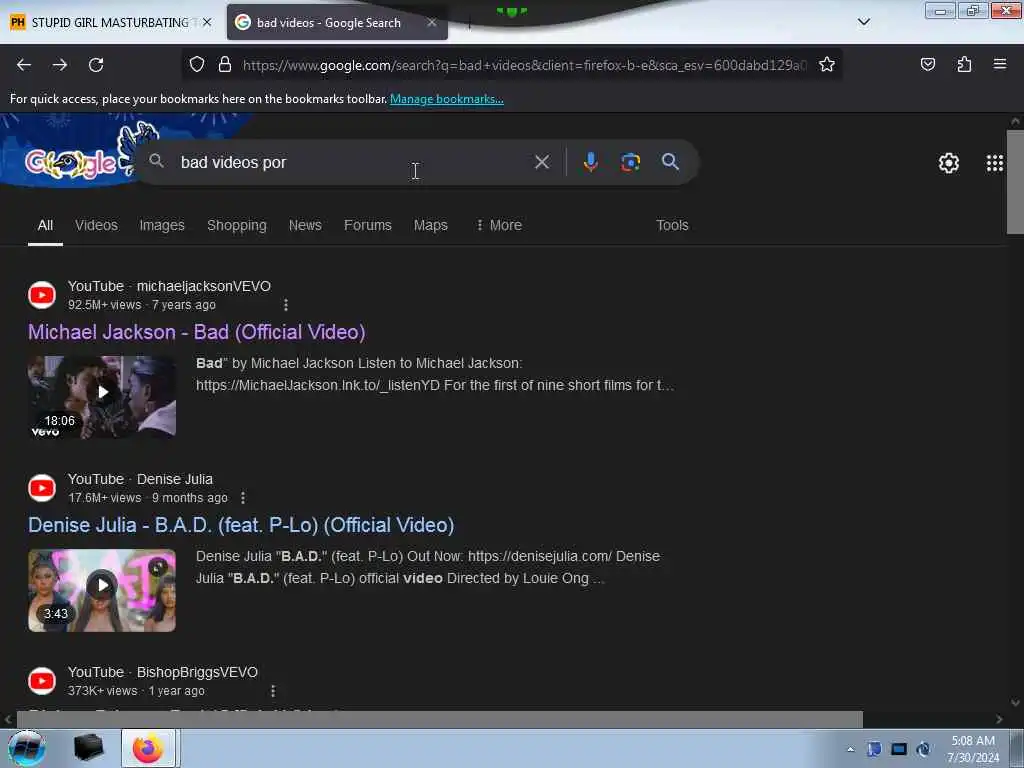Close the 'bad videos - Google Search' tab
This screenshot has width=1024, height=768.
432,22
